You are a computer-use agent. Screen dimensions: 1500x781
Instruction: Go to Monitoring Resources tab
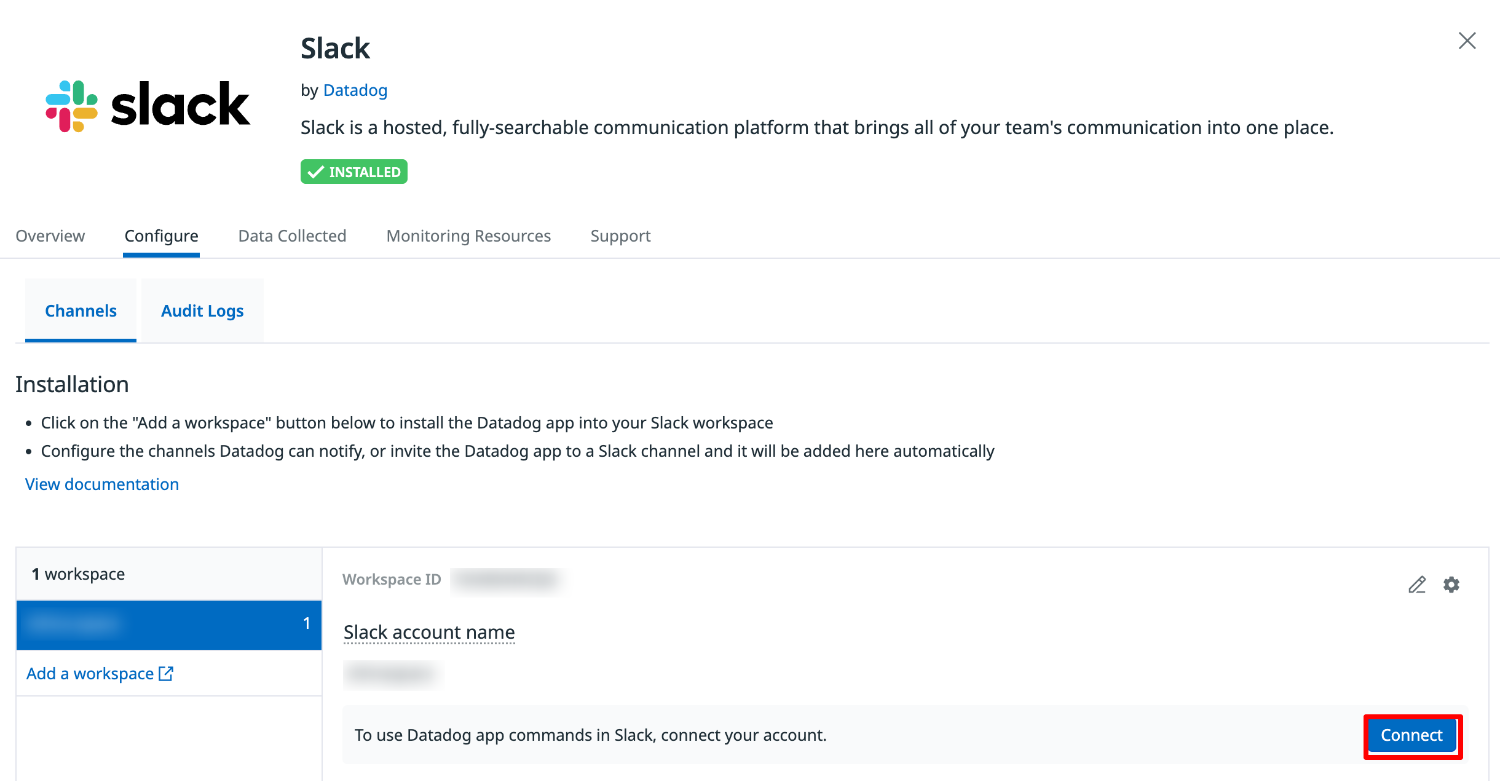tap(468, 236)
